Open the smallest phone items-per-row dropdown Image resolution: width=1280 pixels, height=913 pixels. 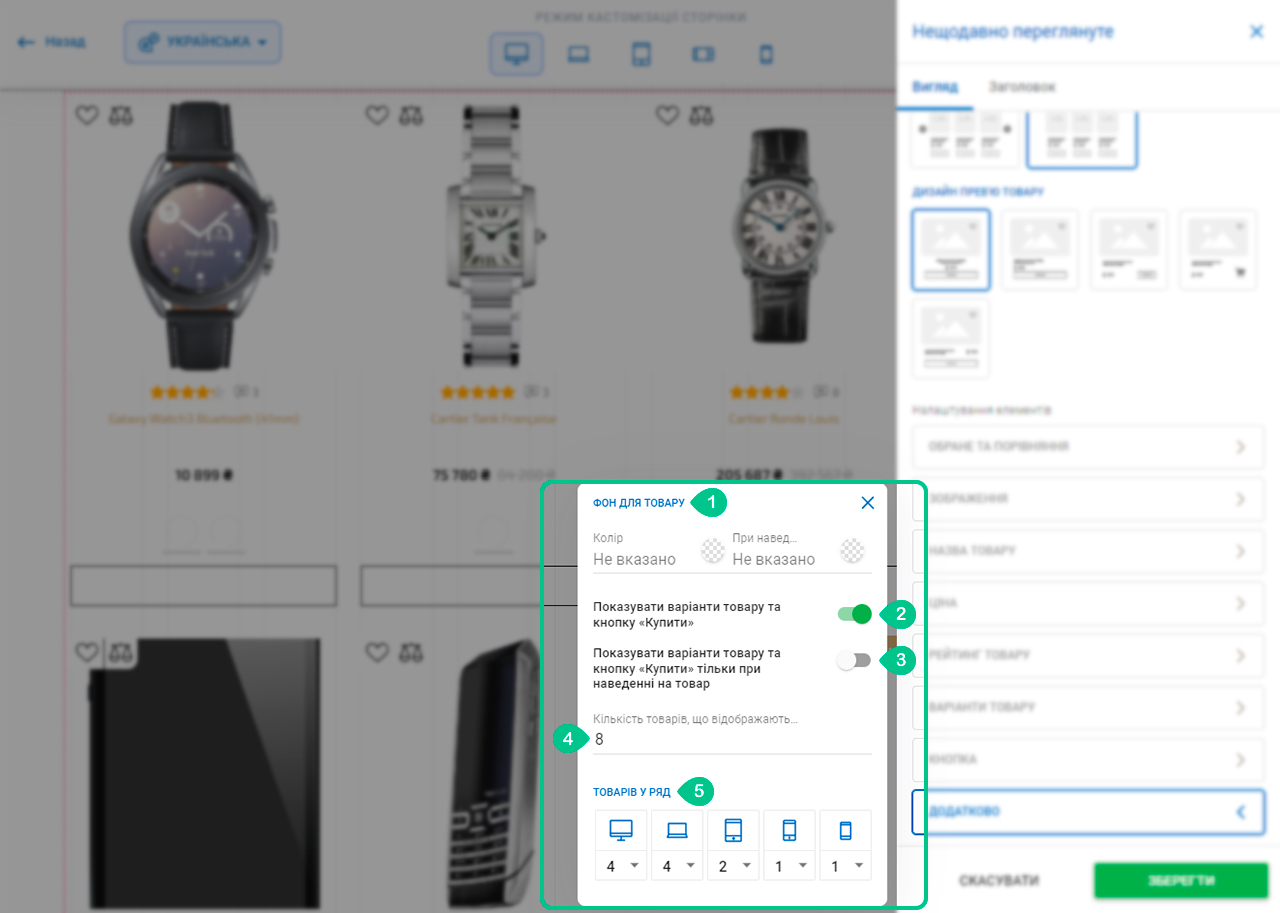[845, 867]
